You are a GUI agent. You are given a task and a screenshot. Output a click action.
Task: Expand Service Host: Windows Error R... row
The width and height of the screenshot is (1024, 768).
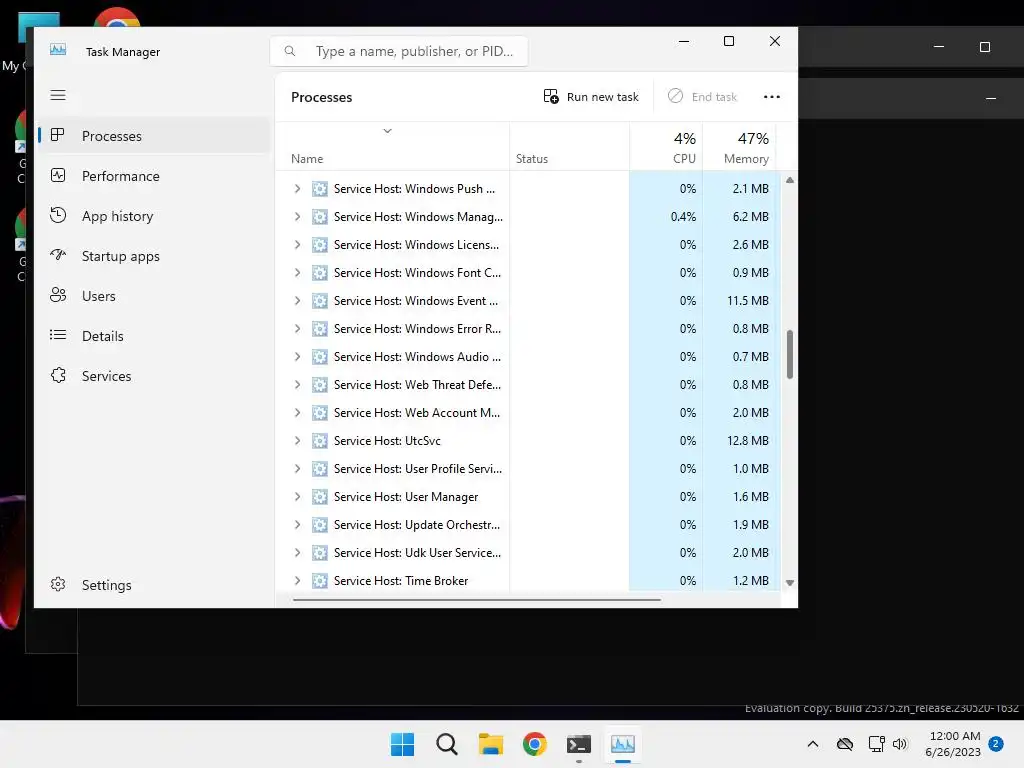click(297, 328)
